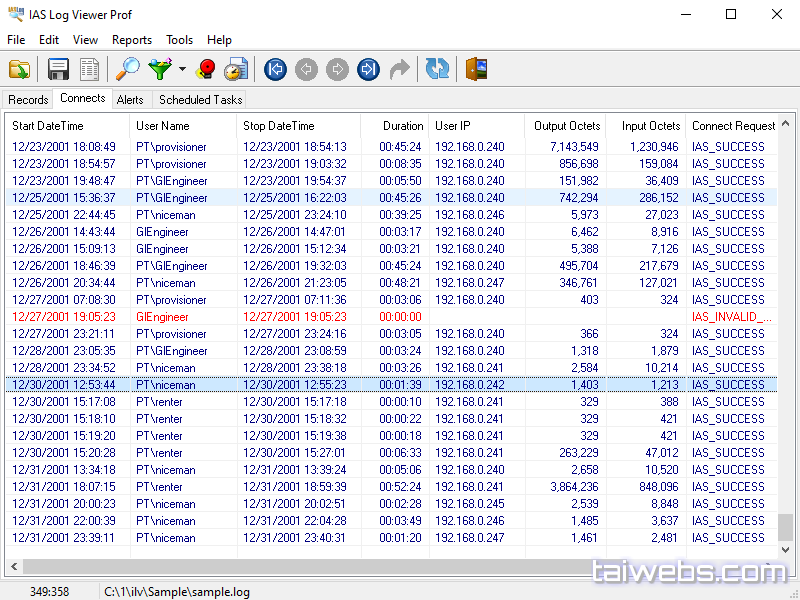Sort by the Duration column header

[x=403, y=126]
